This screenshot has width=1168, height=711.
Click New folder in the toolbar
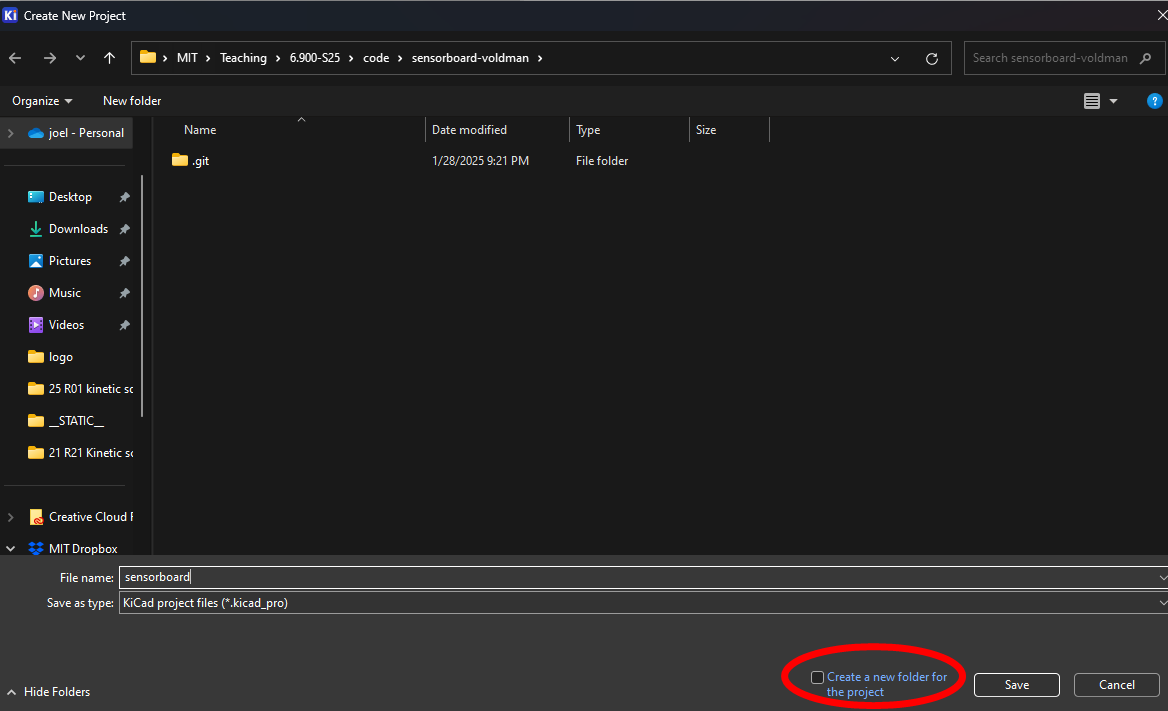132,101
